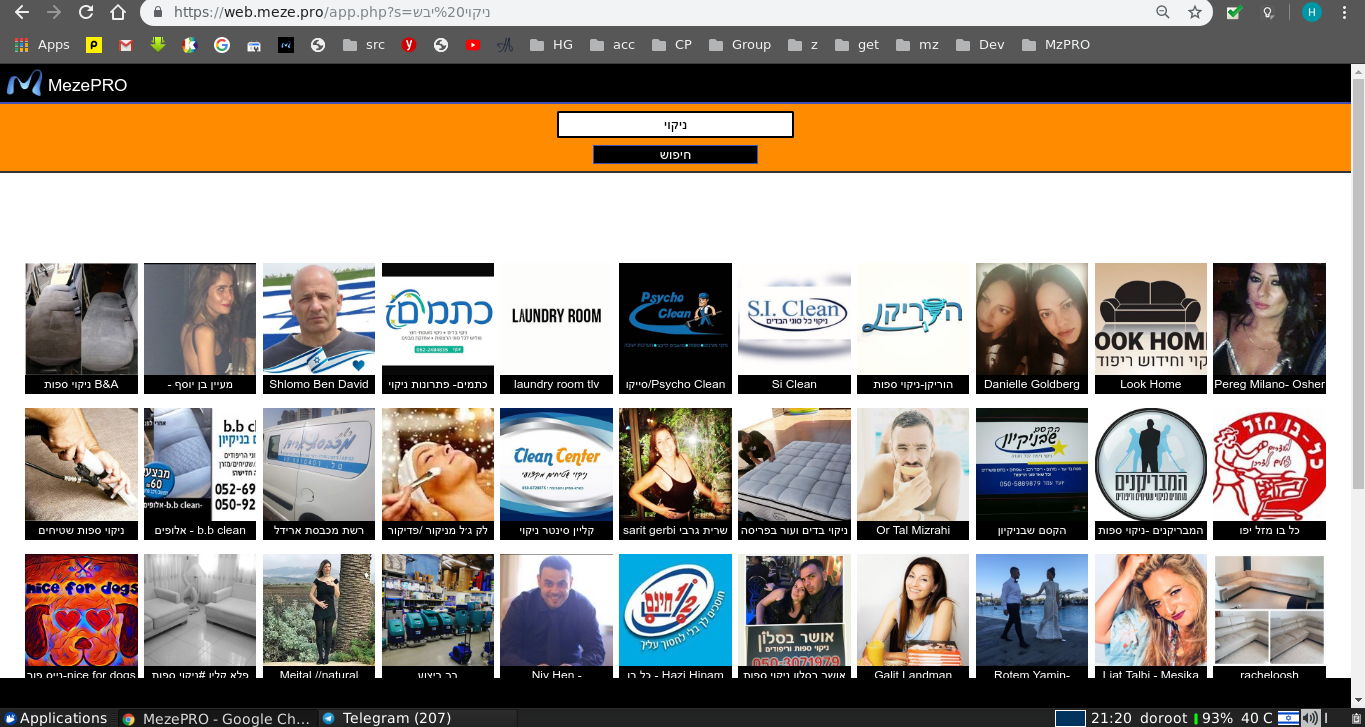The height and width of the screenshot is (727, 1365).
Task: Open the sarit gerbi profile
Action: point(675,474)
